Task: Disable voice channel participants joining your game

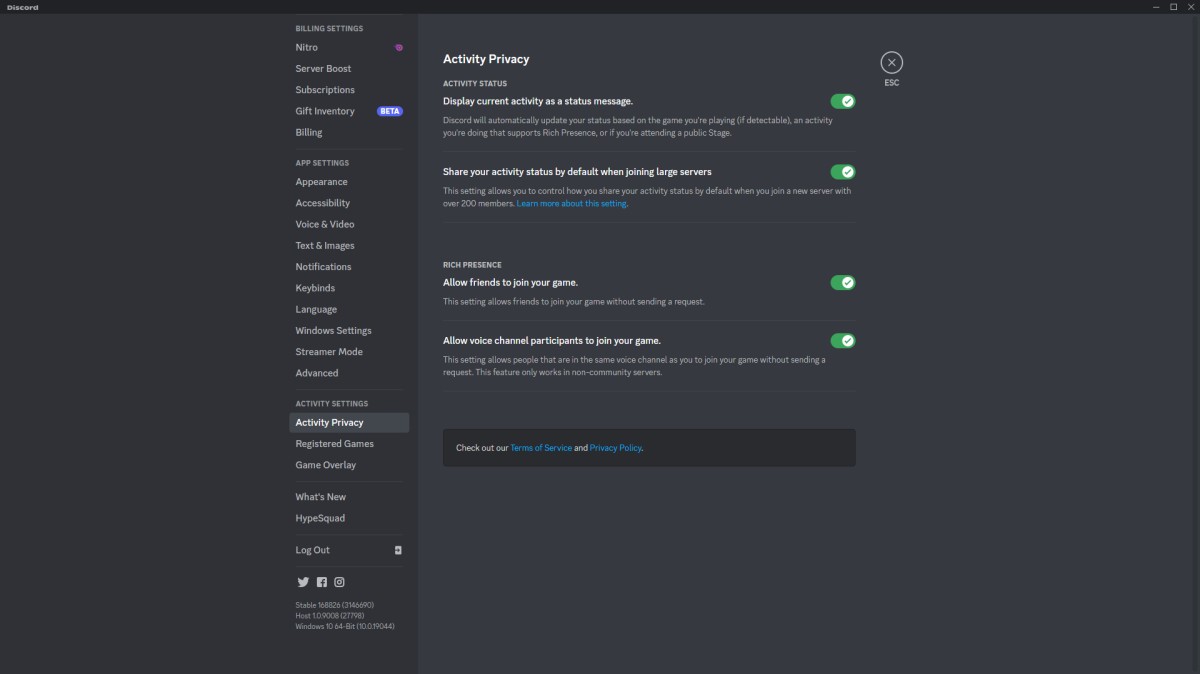Action: pyautogui.click(x=843, y=340)
